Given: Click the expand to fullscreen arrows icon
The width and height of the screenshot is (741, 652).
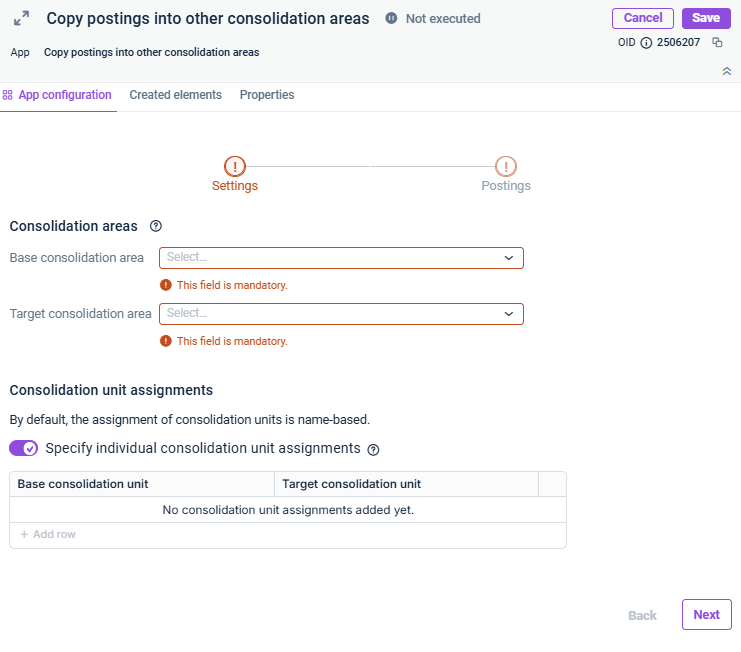Looking at the screenshot, I should pos(21,18).
